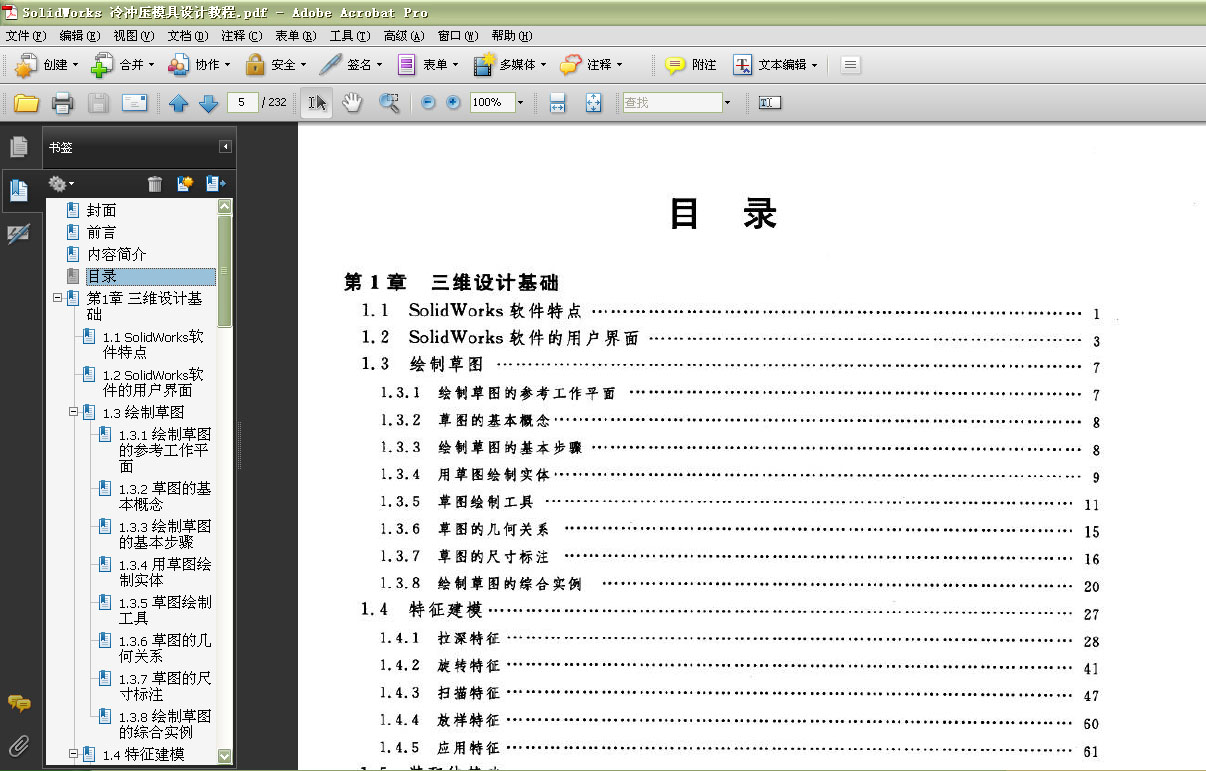Open the 协作 toolbar dropdown
1206x771 pixels.
(199, 65)
